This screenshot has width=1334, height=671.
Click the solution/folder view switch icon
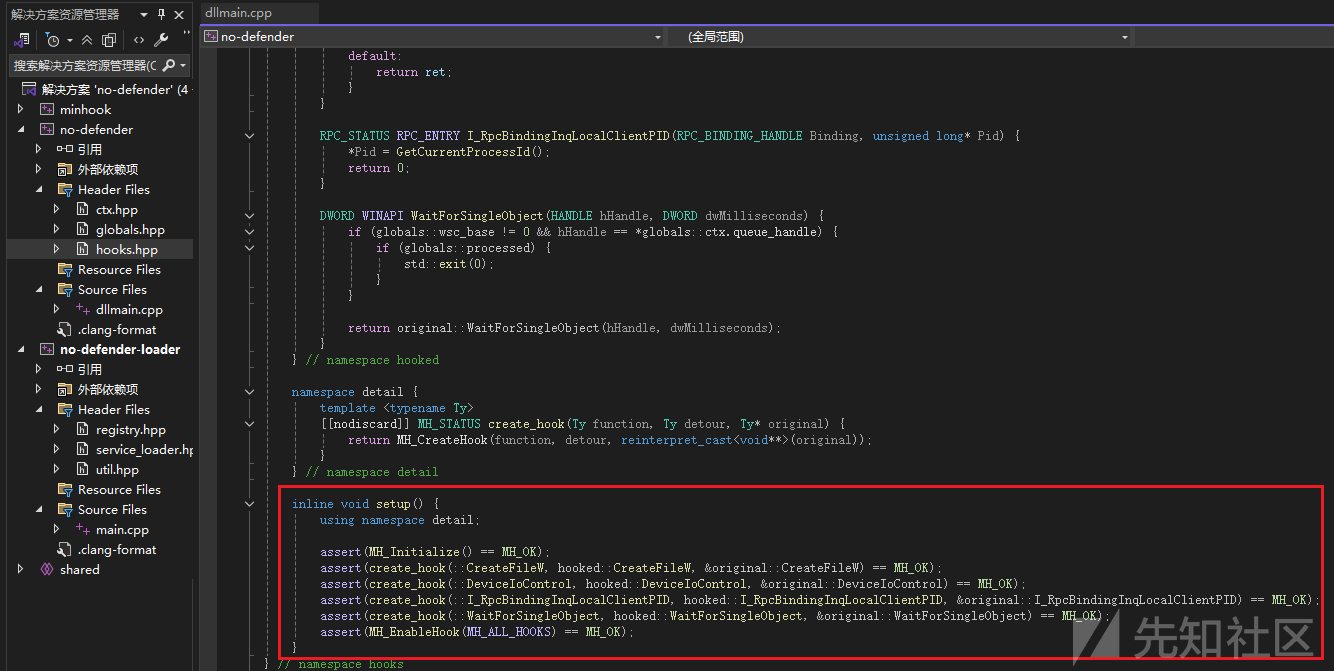click(x=21, y=40)
